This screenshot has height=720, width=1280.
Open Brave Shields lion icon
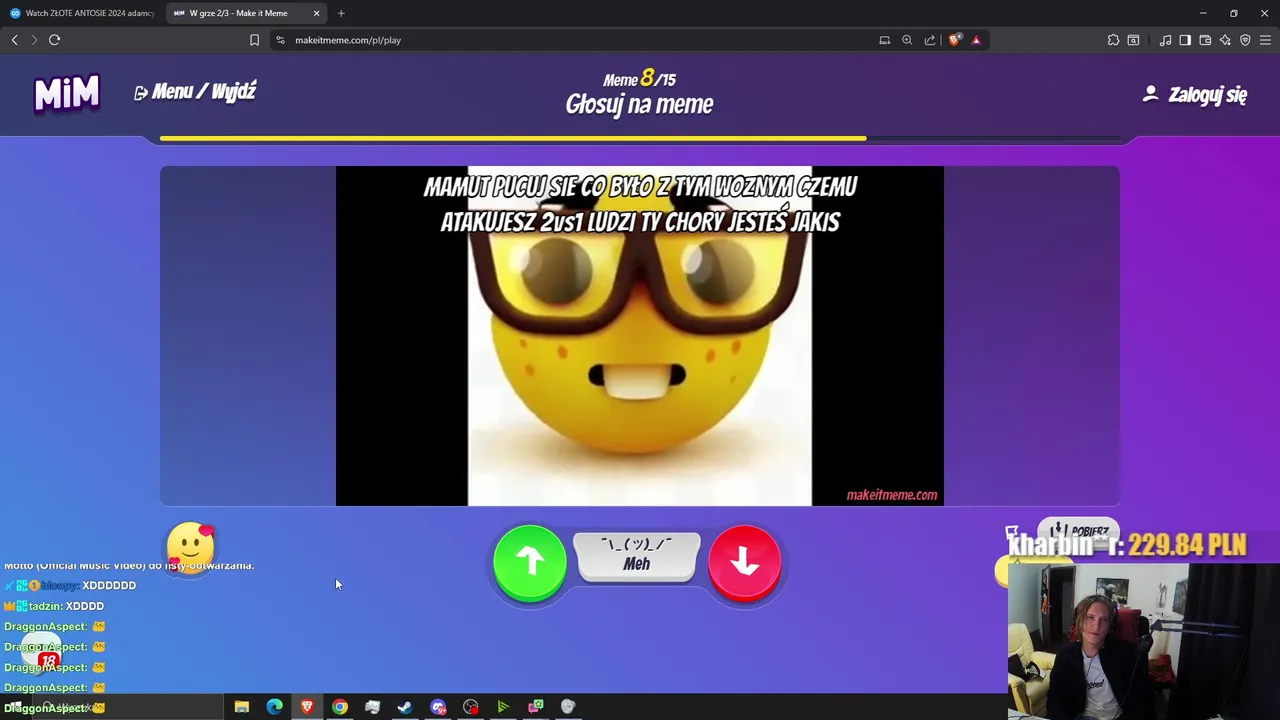click(x=954, y=40)
